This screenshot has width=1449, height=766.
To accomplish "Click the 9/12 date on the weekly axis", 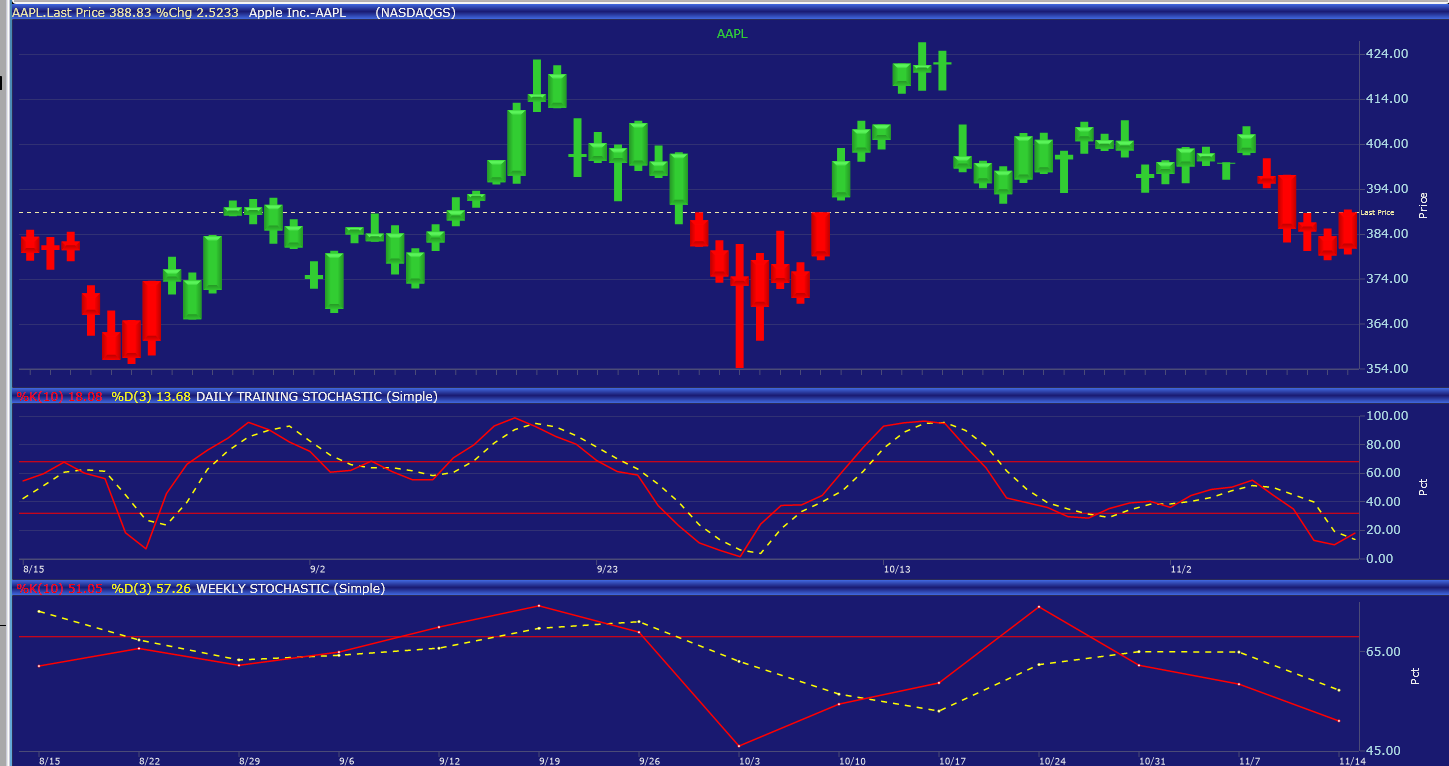I will point(449,761).
